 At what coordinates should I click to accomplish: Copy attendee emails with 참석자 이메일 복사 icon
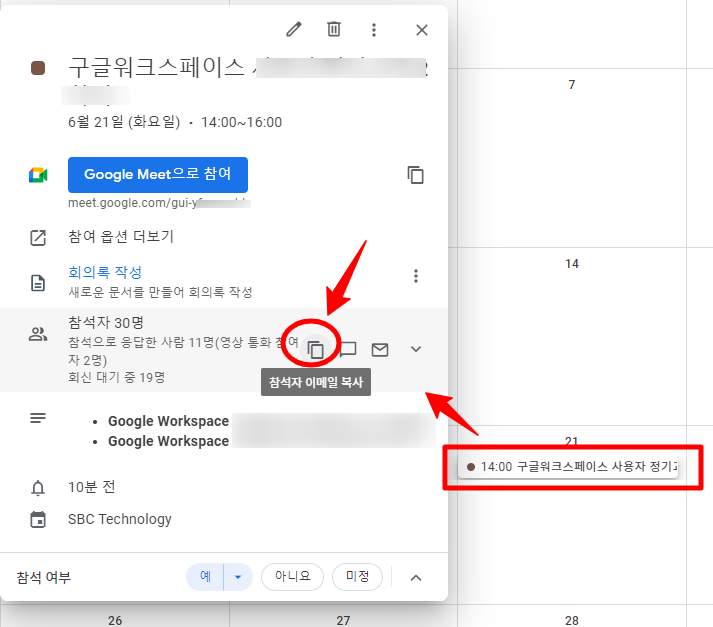click(x=315, y=350)
